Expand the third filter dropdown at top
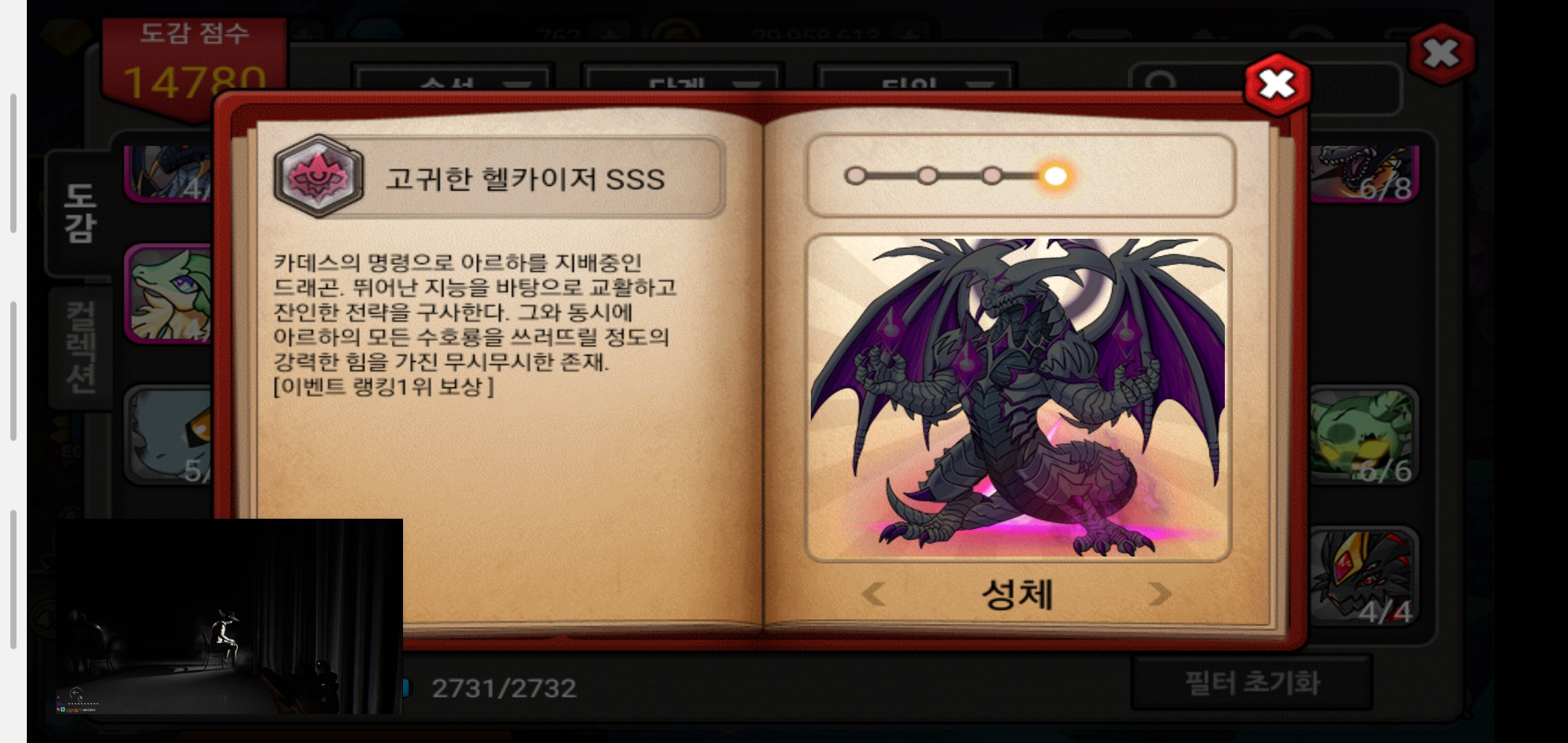The width and height of the screenshot is (1568, 743). point(915,78)
